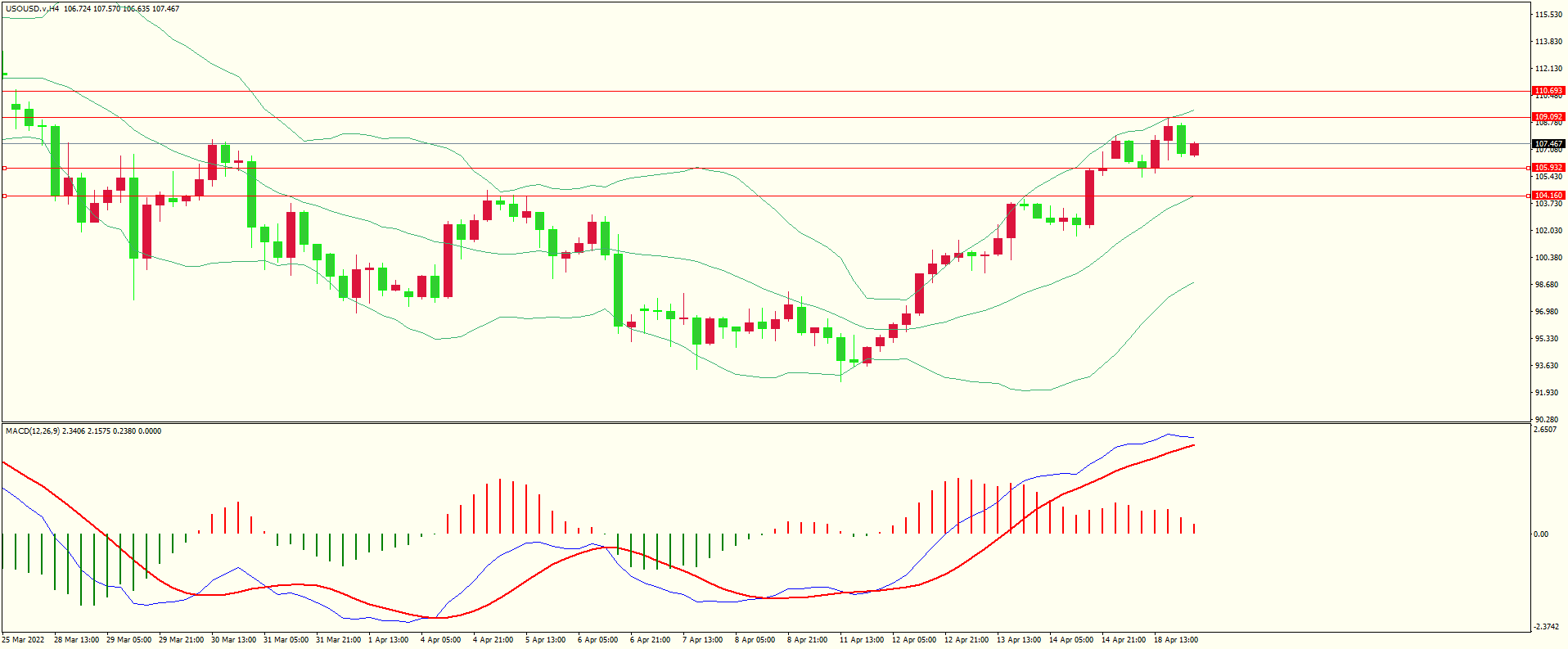This screenshot has height=649, width=1568.
Task: Click the 6 Apr 05:00 time label
Action: tap(598, 640)
